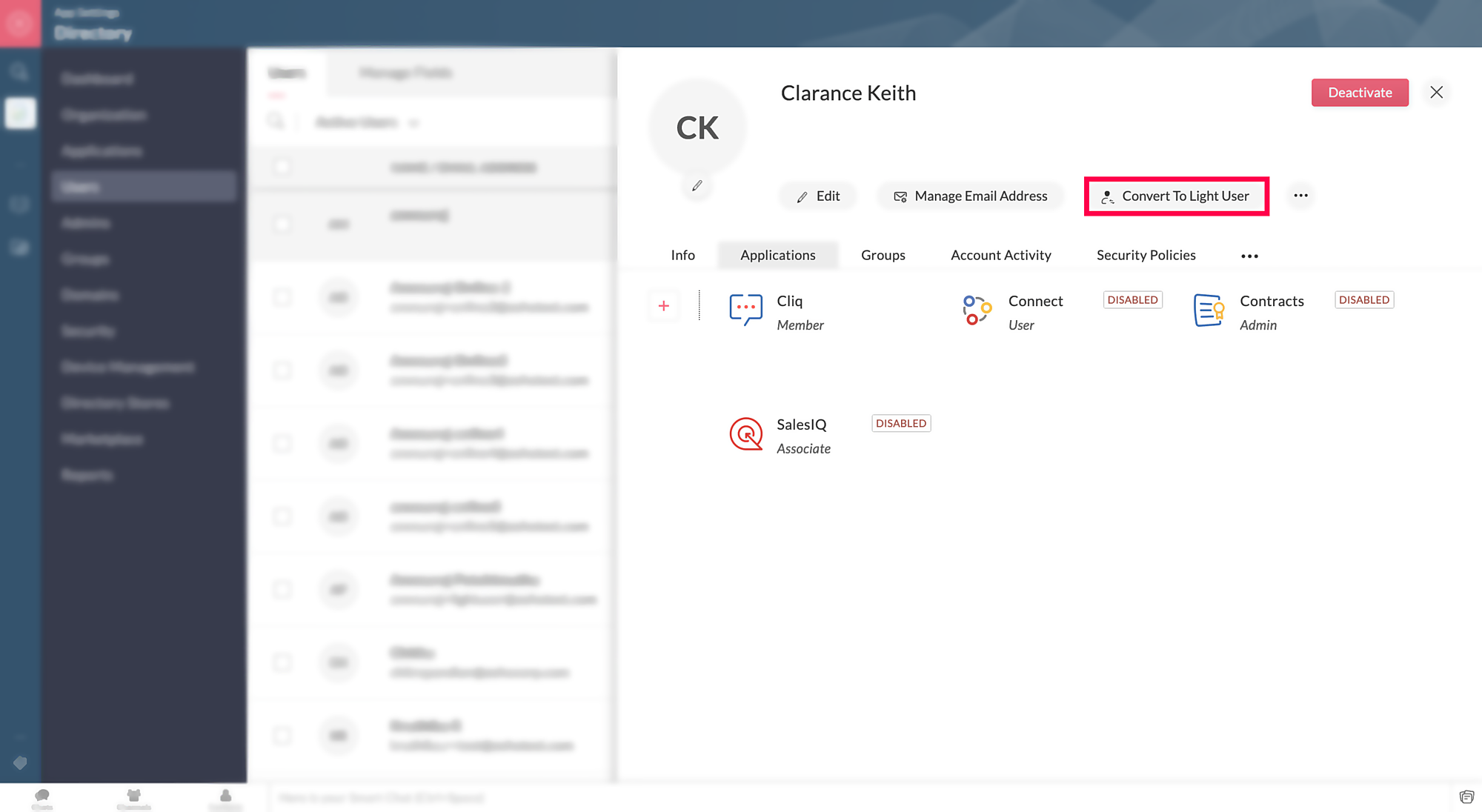Viewport: 1482px width, 812px height.
Task: Close the Clarance Keith user panel
Action: [1436, 93]
